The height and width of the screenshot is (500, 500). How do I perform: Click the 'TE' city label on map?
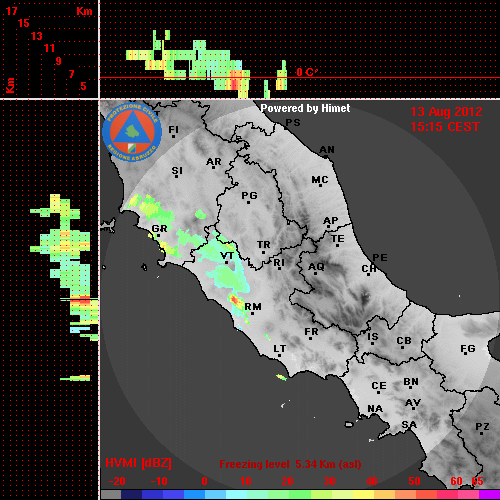coord(338,239)
